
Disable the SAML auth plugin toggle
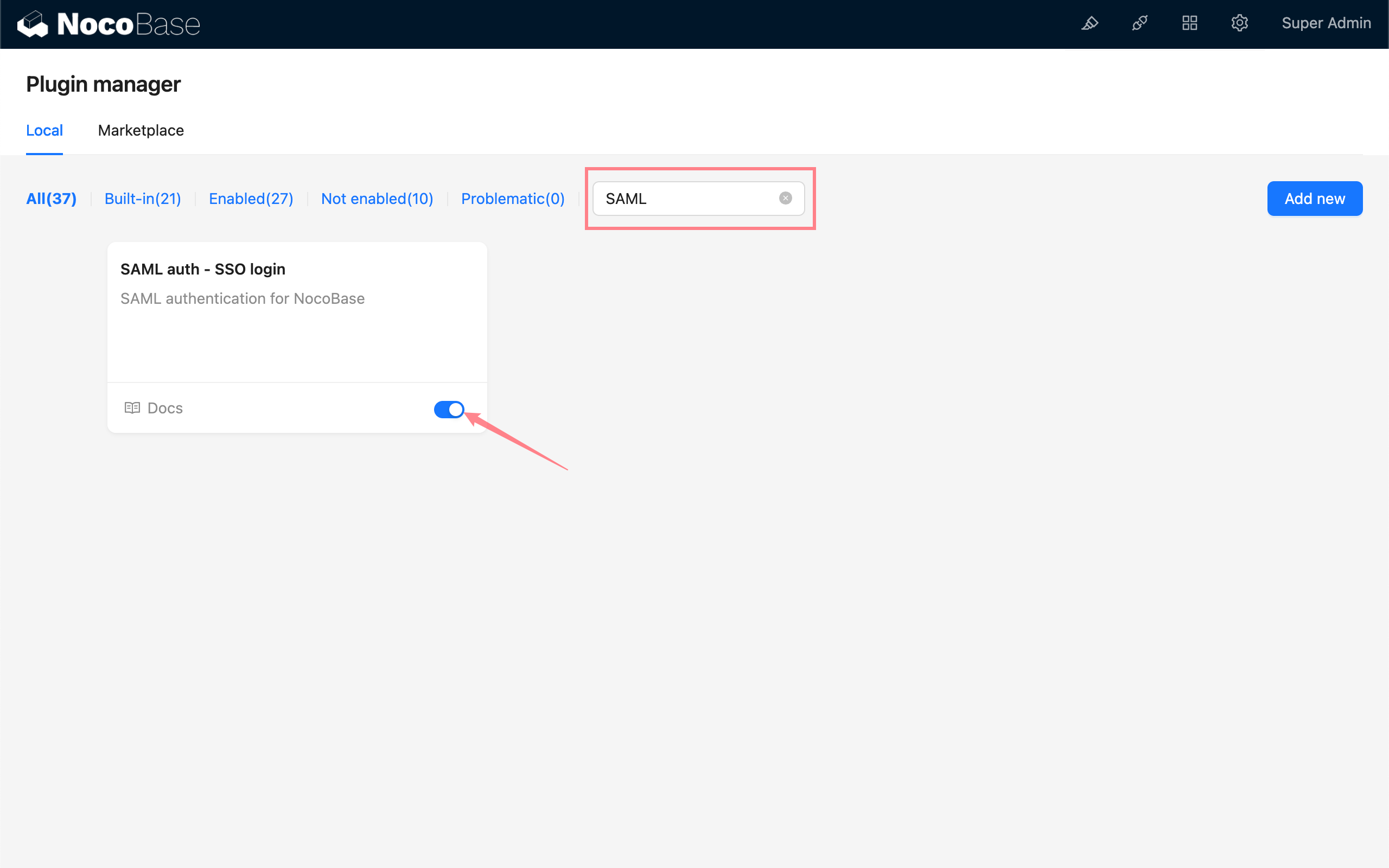point(449,409)
